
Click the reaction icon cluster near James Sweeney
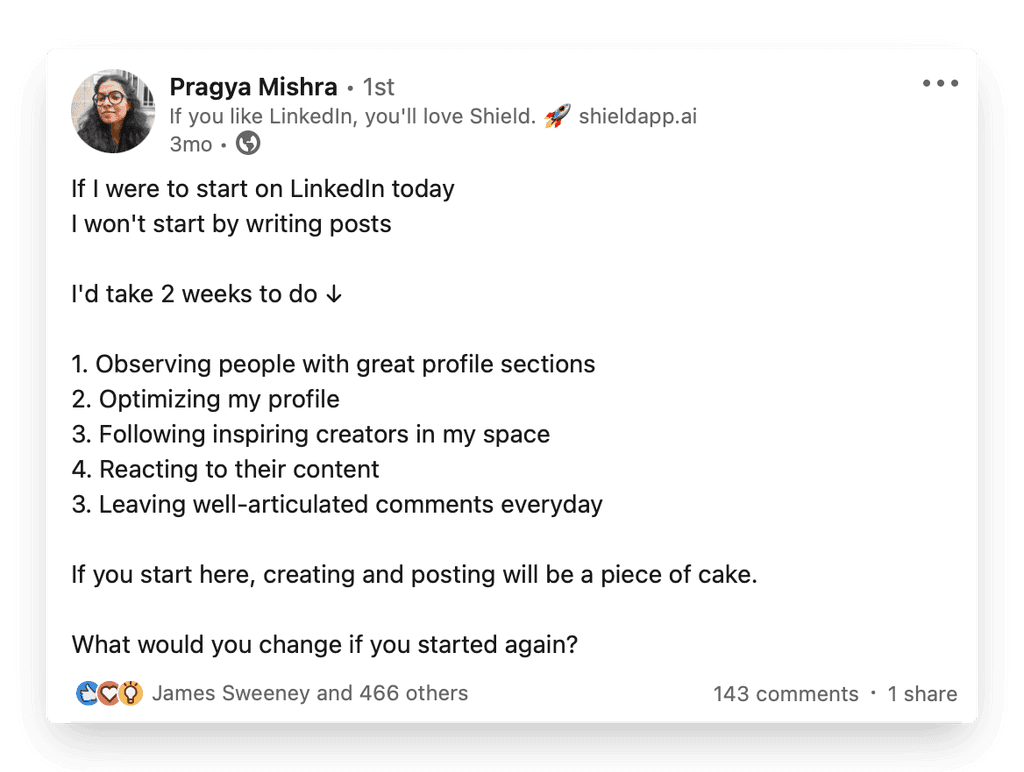107,691
